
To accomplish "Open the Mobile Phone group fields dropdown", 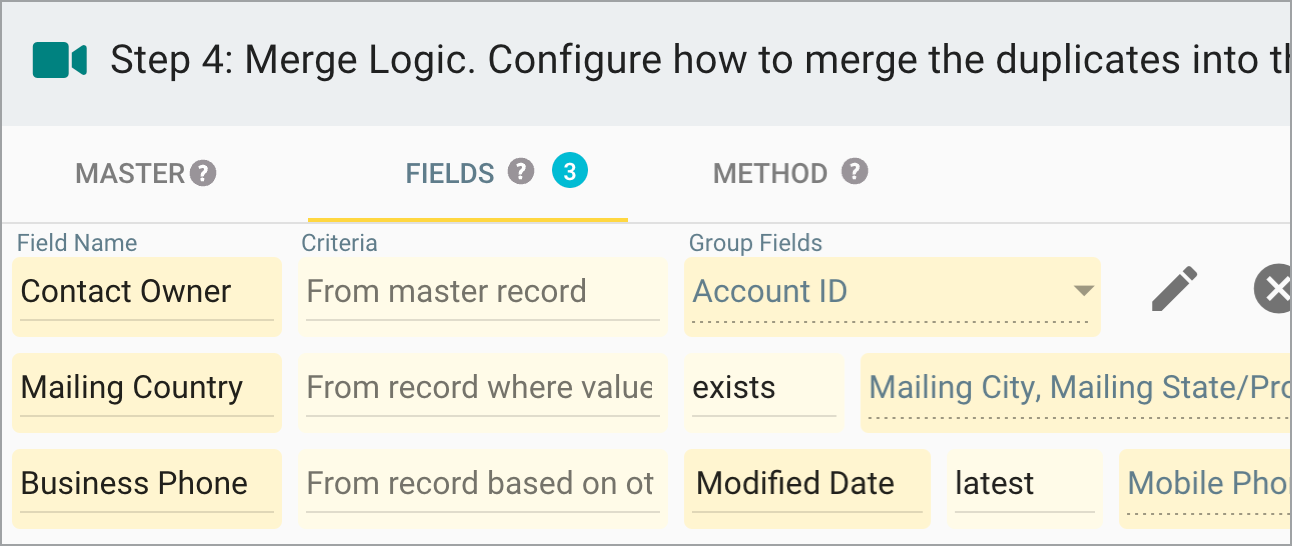I will pyautogui.click(x=1205, y=489).
